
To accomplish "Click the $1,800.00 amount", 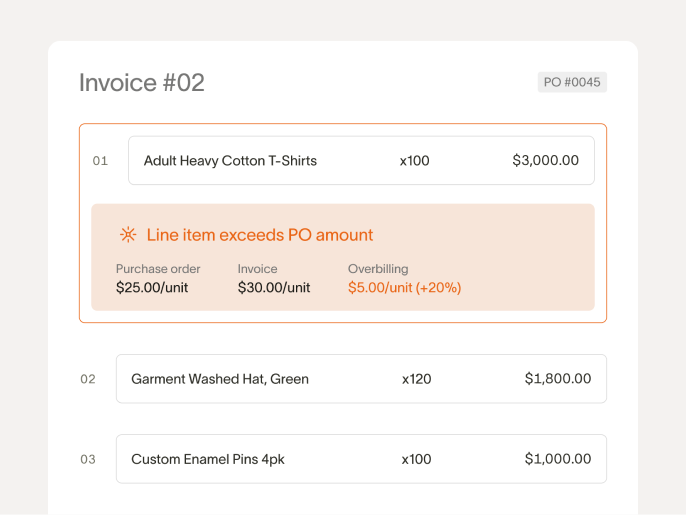I will (558, 378).
